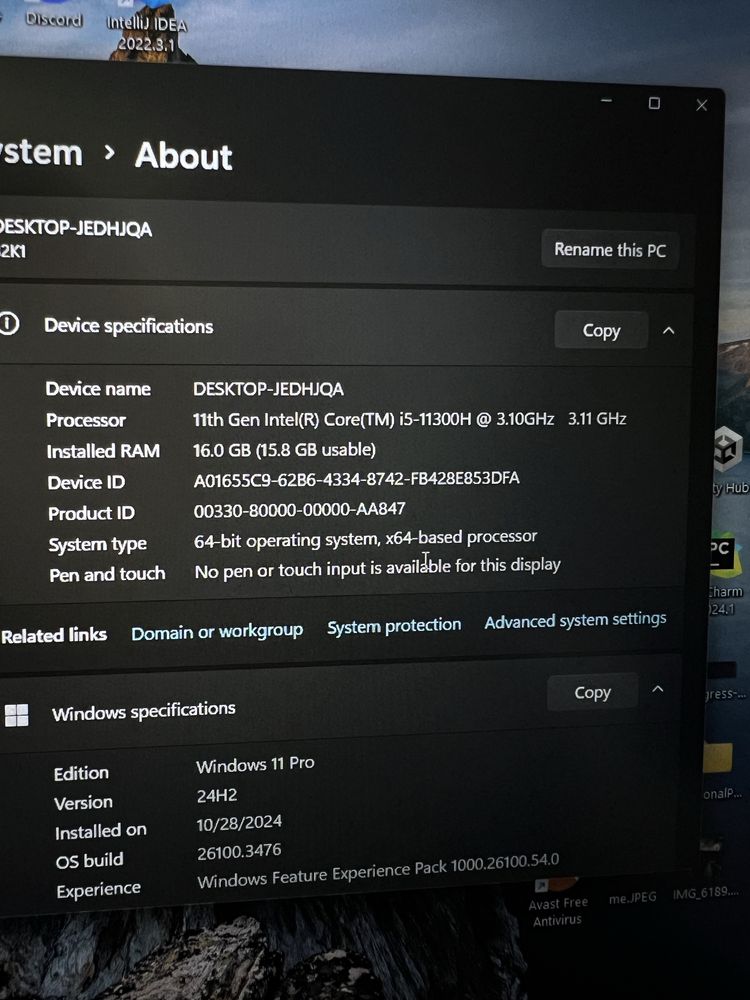This screenshot has height=1000, width=750.
Task: Select the Edition value Windows 11 Pro
Action: (255, 765)
